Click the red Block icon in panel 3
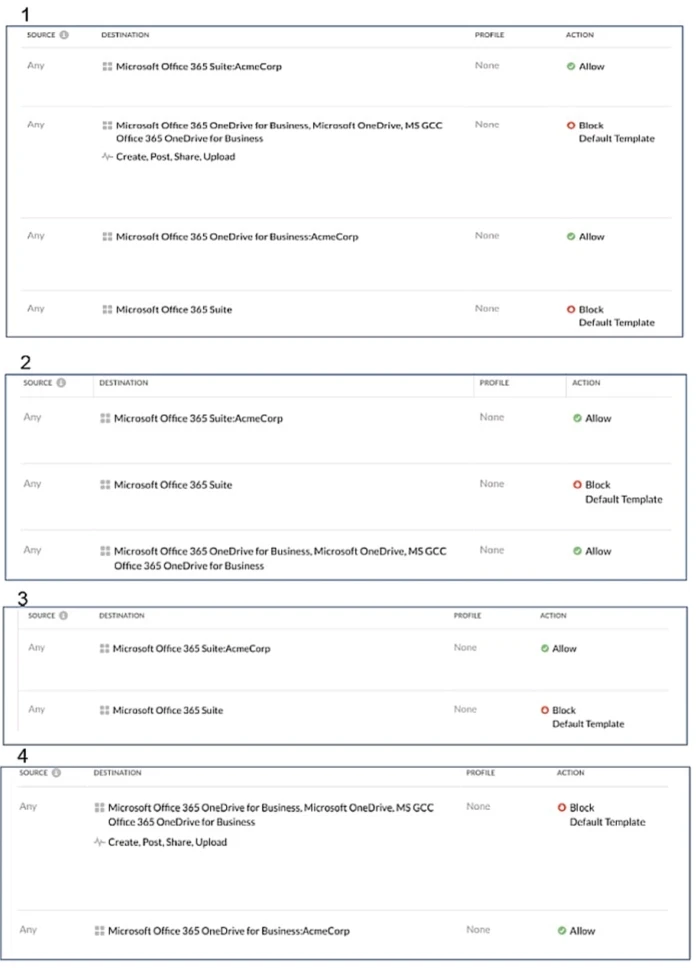The width and height of the screenshot is (696, 968). pos(544,710)
